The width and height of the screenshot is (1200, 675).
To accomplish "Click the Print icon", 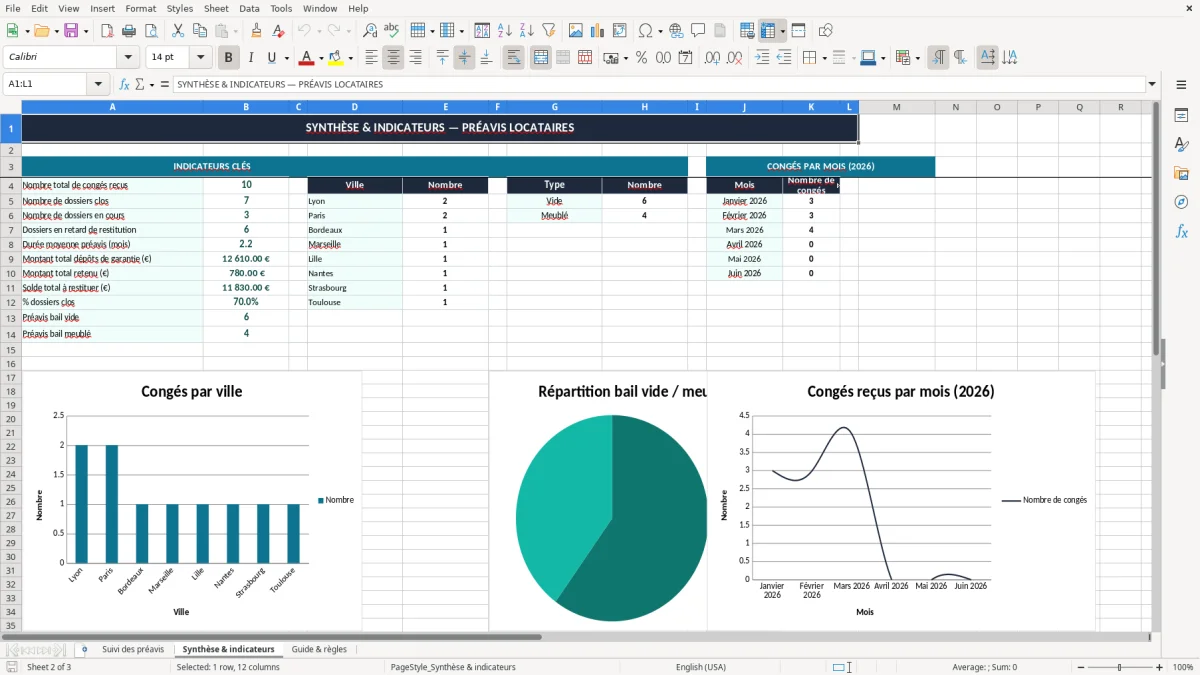I will pos(128,31).
